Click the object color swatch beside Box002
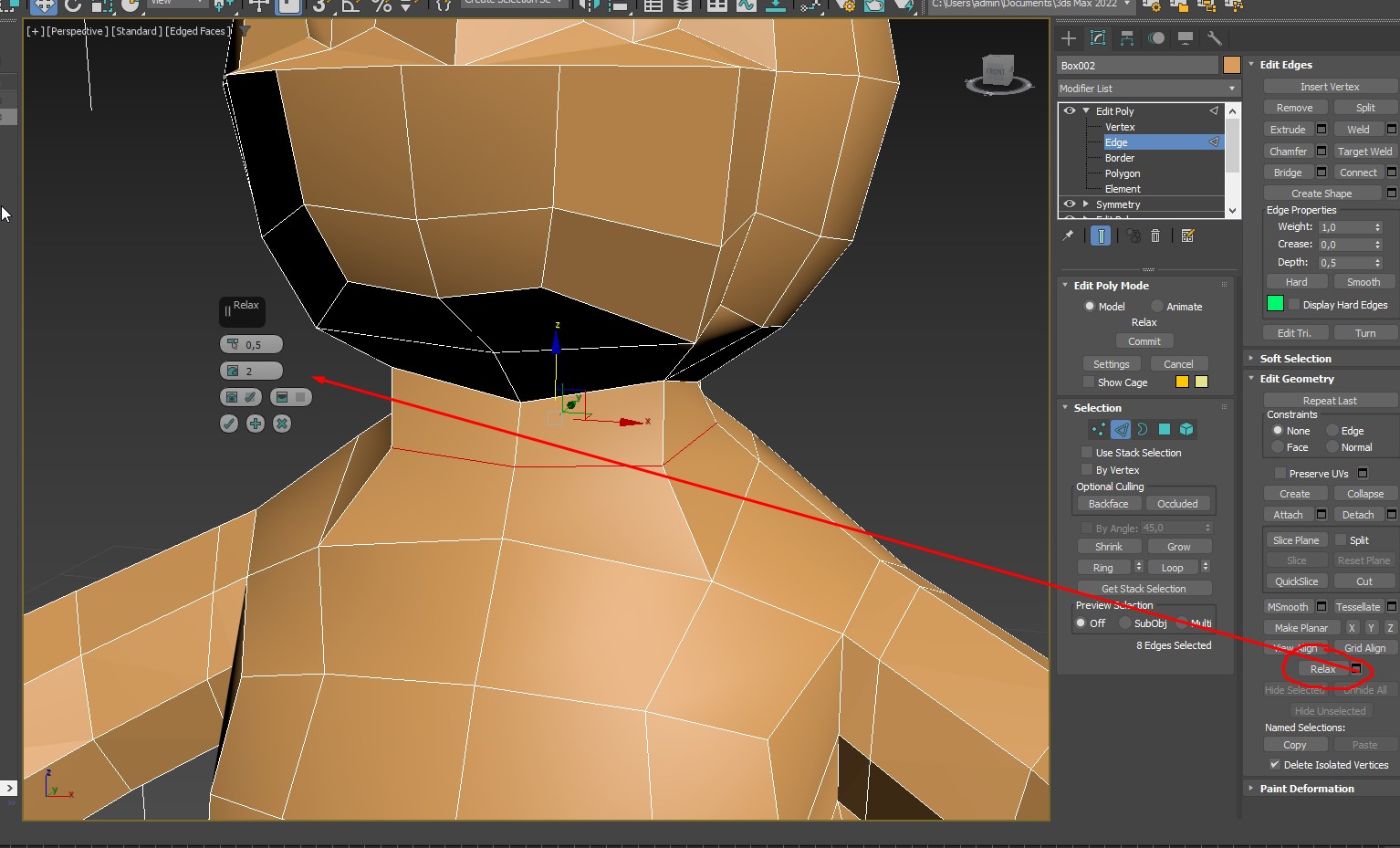Image resolution: width=1400 pixels, height=848 pixels. (1231, 65)
